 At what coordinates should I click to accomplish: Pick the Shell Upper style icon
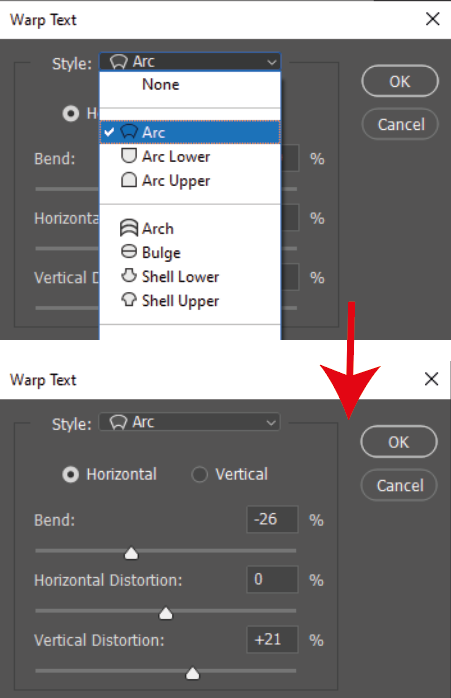coord(129,300)
